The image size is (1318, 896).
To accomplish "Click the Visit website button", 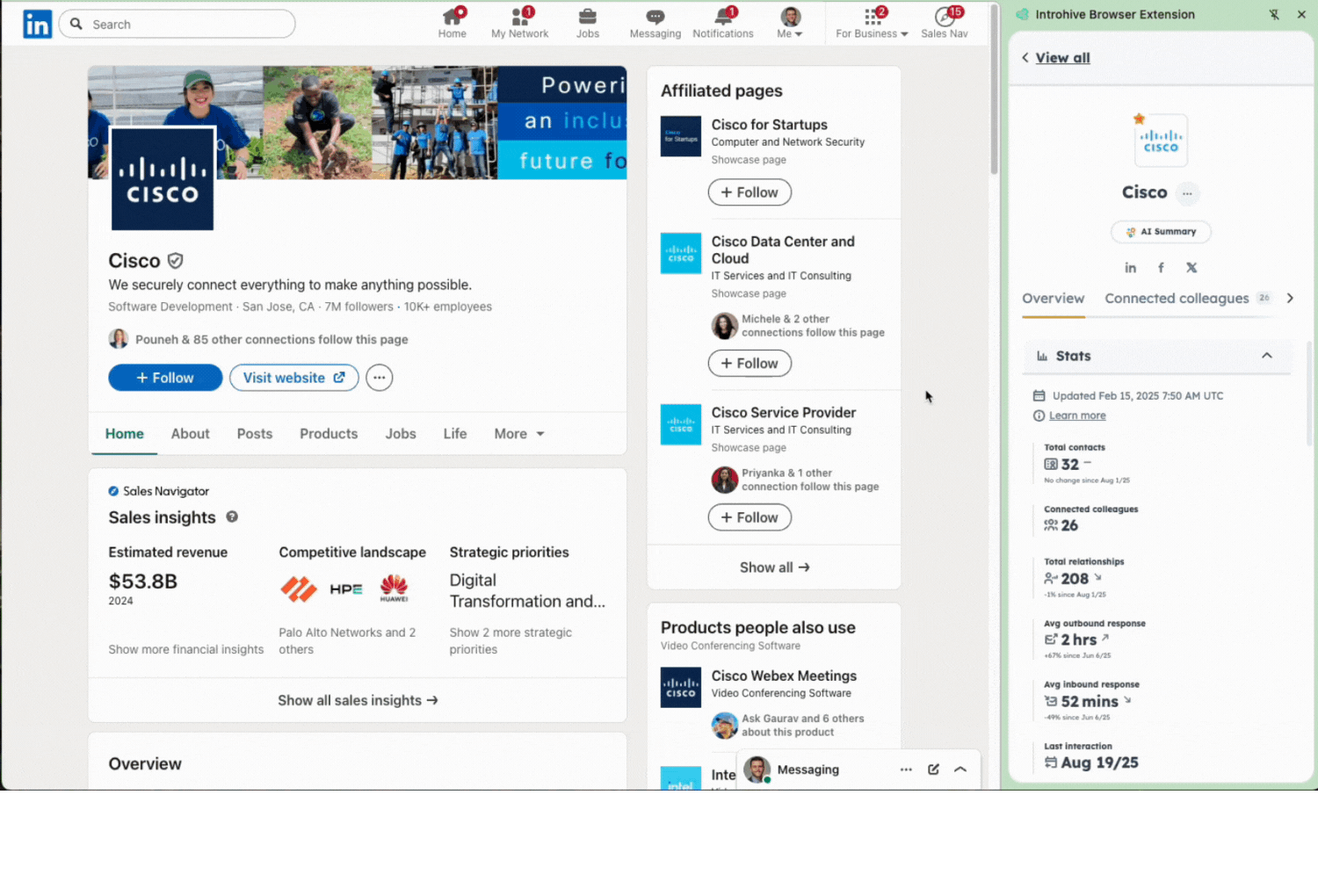I will click(x=293, y=378).
